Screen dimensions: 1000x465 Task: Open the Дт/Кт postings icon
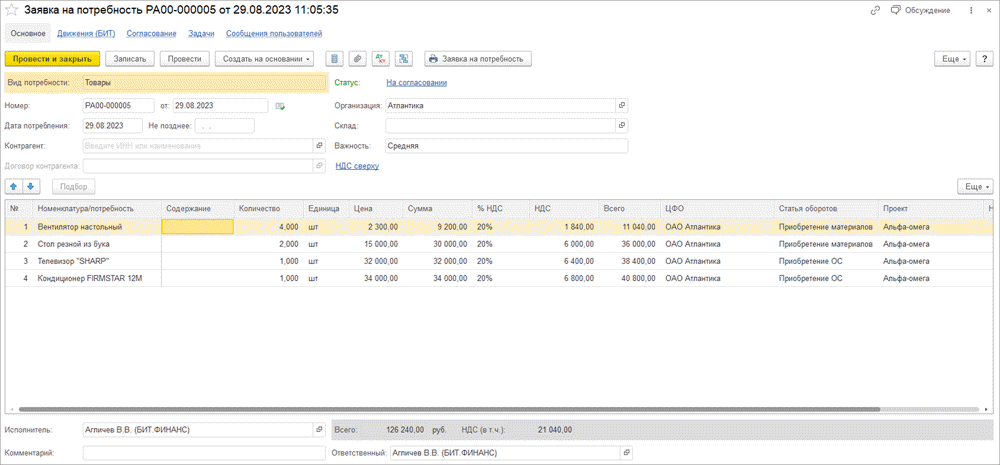[380, 59]
